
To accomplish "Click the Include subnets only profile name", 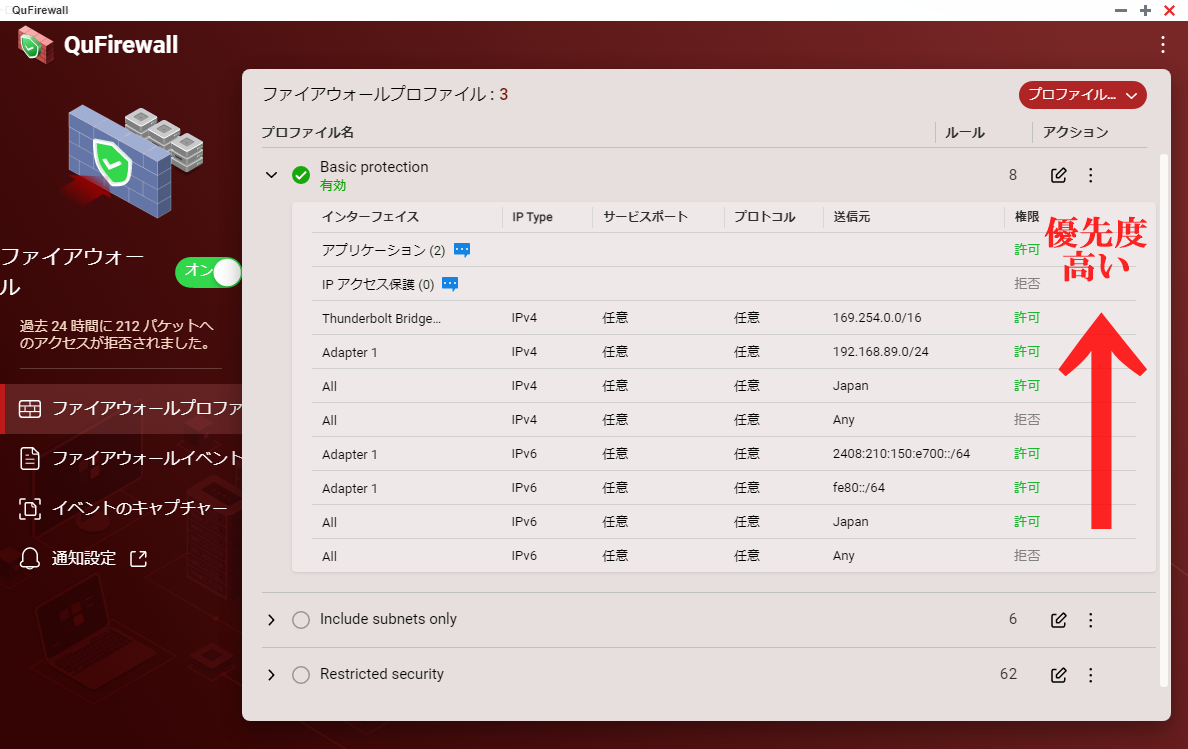I will (388, 619).
